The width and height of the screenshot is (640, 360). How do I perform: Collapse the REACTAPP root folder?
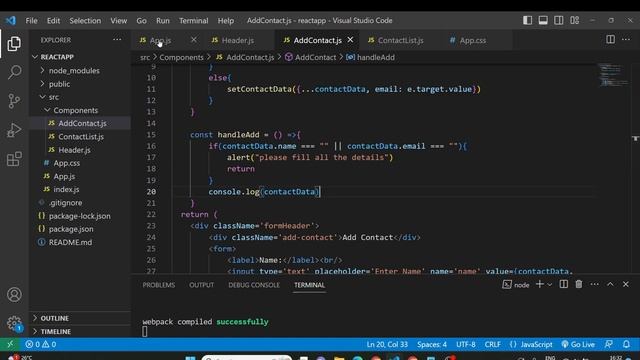[80, 57]
